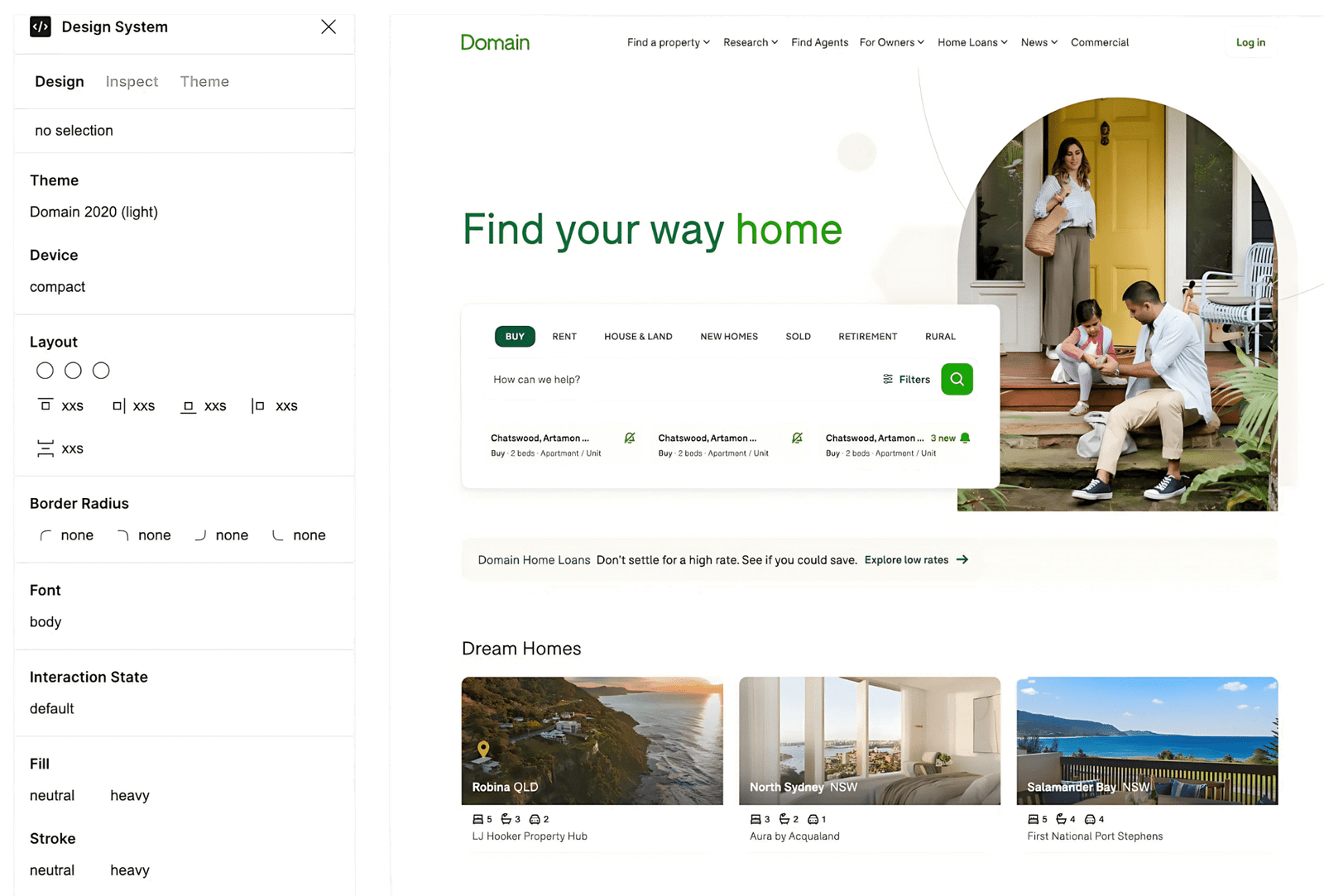Select the third Layout radio circle
The image size is (1324, 896).
[x=101, y=371]
